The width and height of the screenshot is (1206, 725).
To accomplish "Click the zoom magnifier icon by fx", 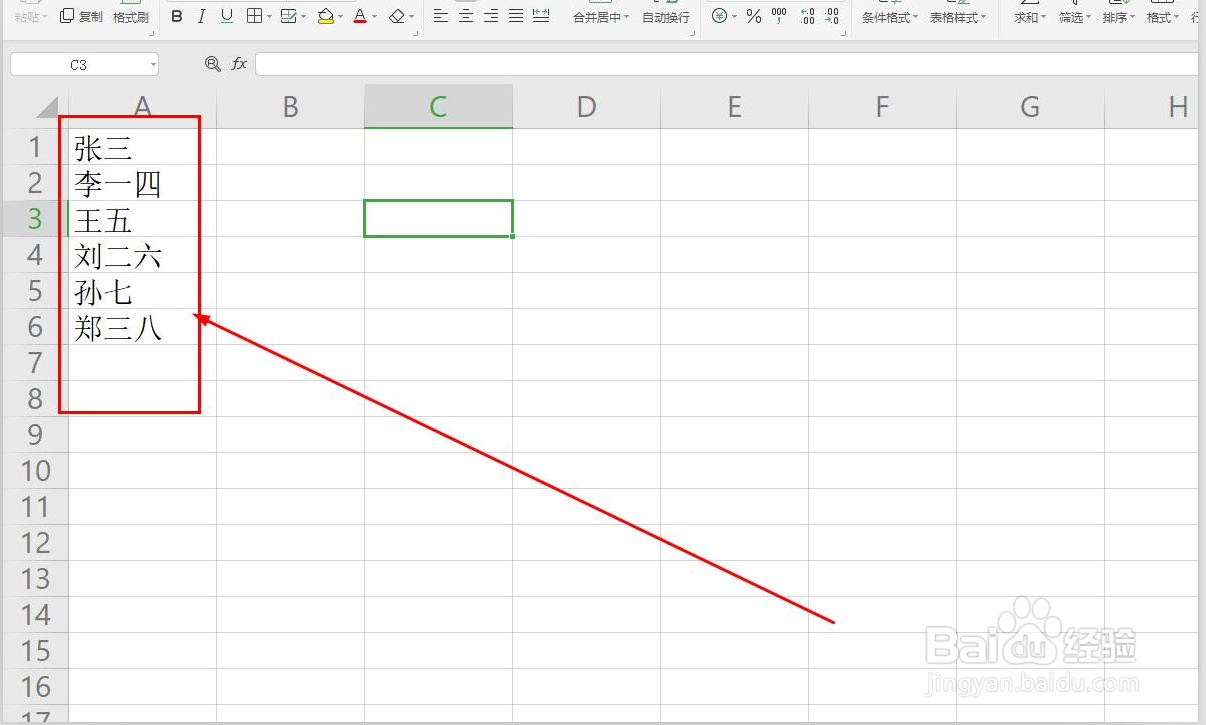I will (x=213, y=64).
